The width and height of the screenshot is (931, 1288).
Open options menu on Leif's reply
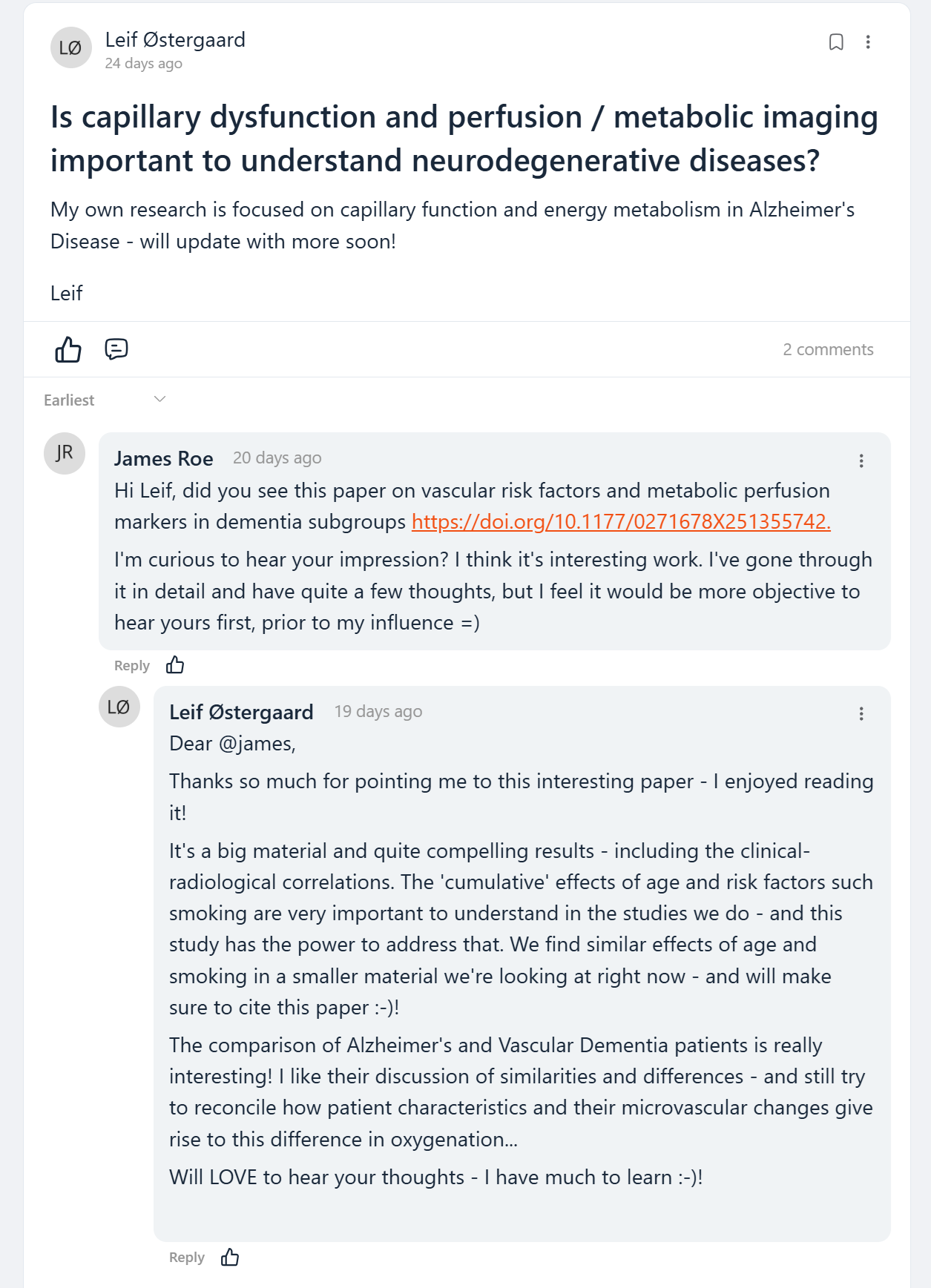(x=861, y=714)
